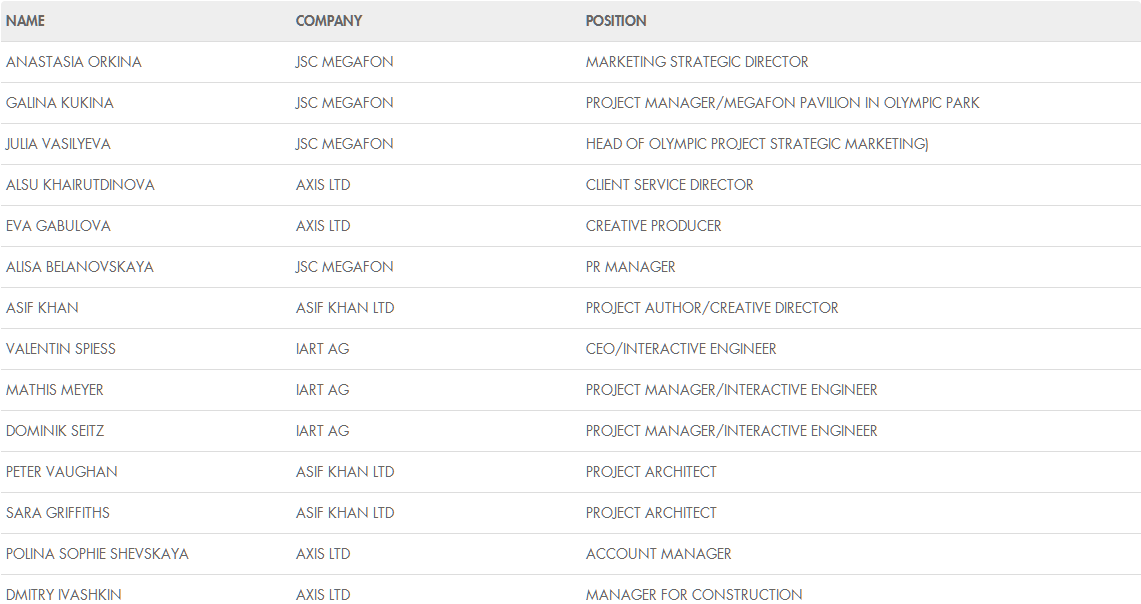Click the POSITION column header
This screenshot has width=1141, height=604.
pos(616,21)
